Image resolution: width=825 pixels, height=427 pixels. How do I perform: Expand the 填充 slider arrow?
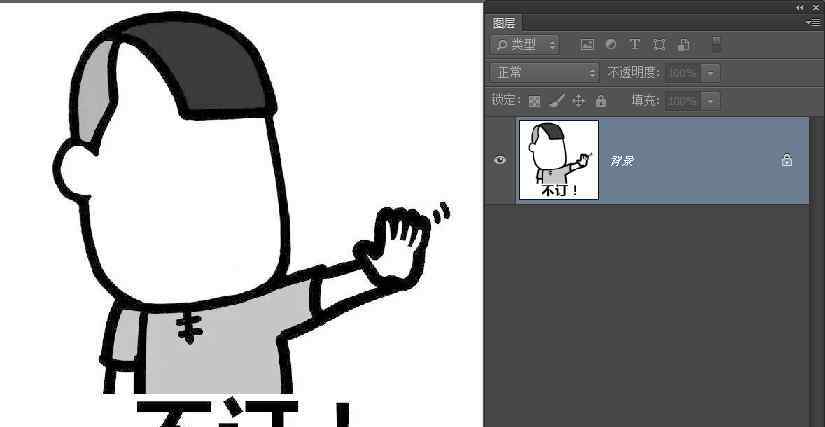pyautogui.click(x=711, y=100)
